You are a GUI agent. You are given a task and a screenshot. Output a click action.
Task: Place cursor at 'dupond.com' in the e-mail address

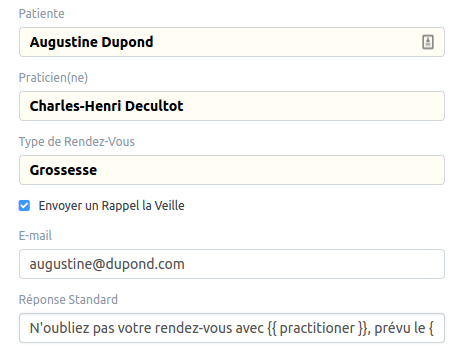point(145,264)
